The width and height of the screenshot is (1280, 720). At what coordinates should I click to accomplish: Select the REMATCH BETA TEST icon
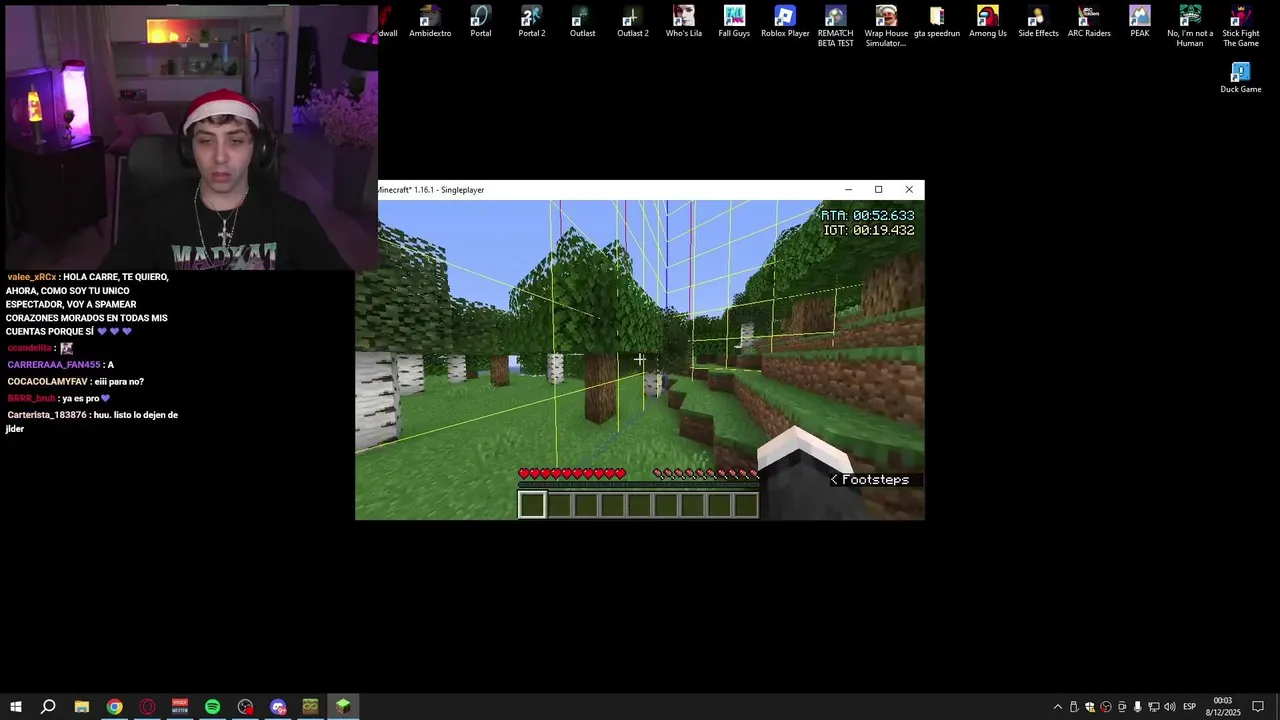[836, 26]
